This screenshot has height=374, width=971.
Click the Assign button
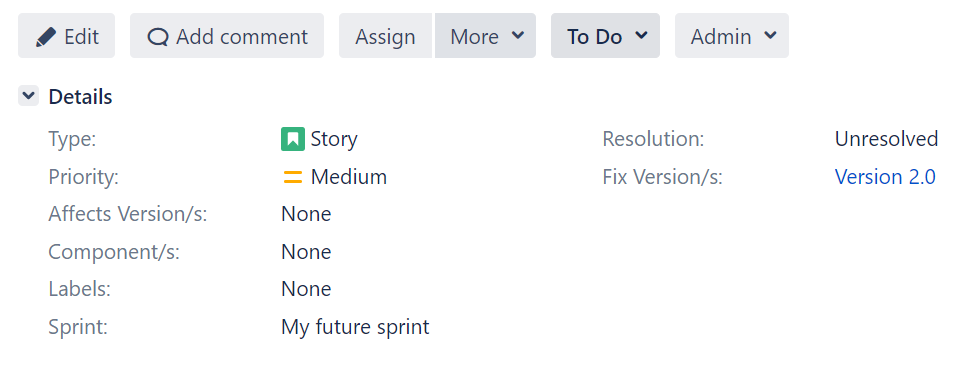tap(385, 36)
